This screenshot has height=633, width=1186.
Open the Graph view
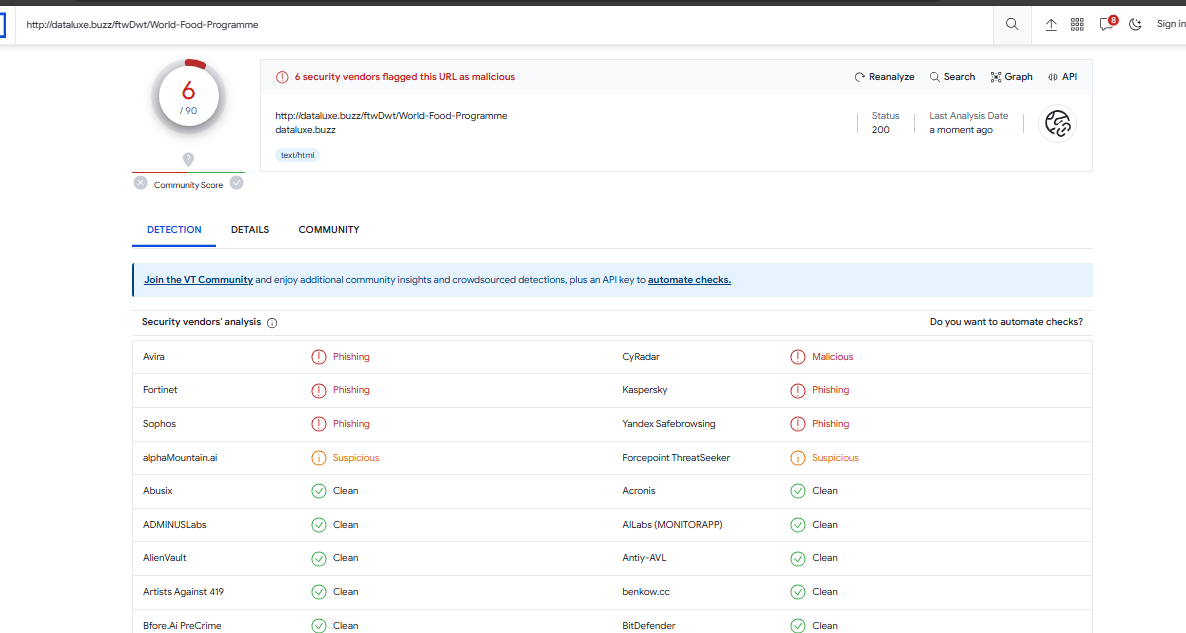1011,77
